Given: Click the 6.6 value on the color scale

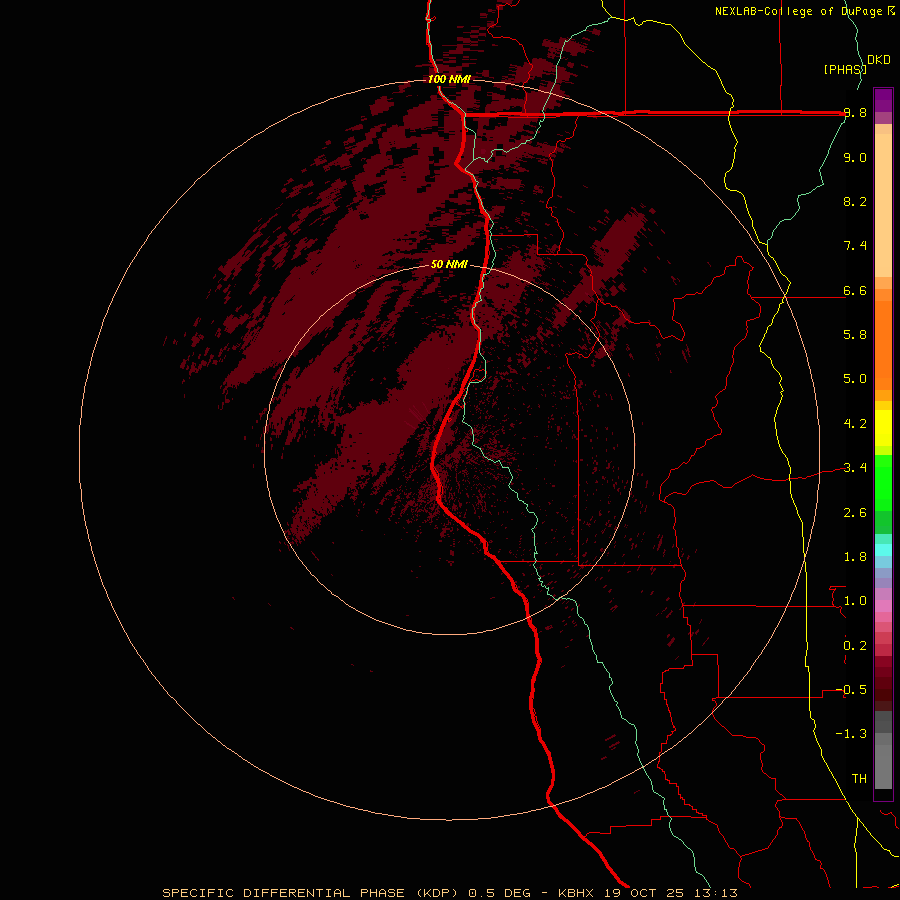Looking at the screenshot, I should click(855, 290).
